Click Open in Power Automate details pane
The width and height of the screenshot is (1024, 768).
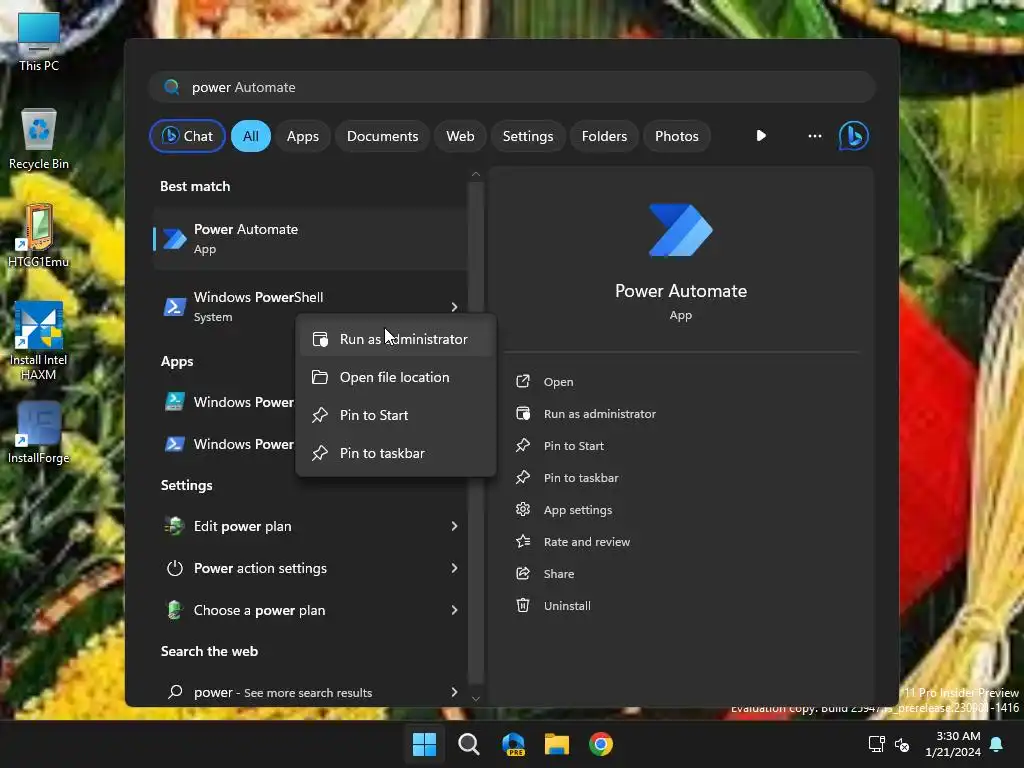558,381
